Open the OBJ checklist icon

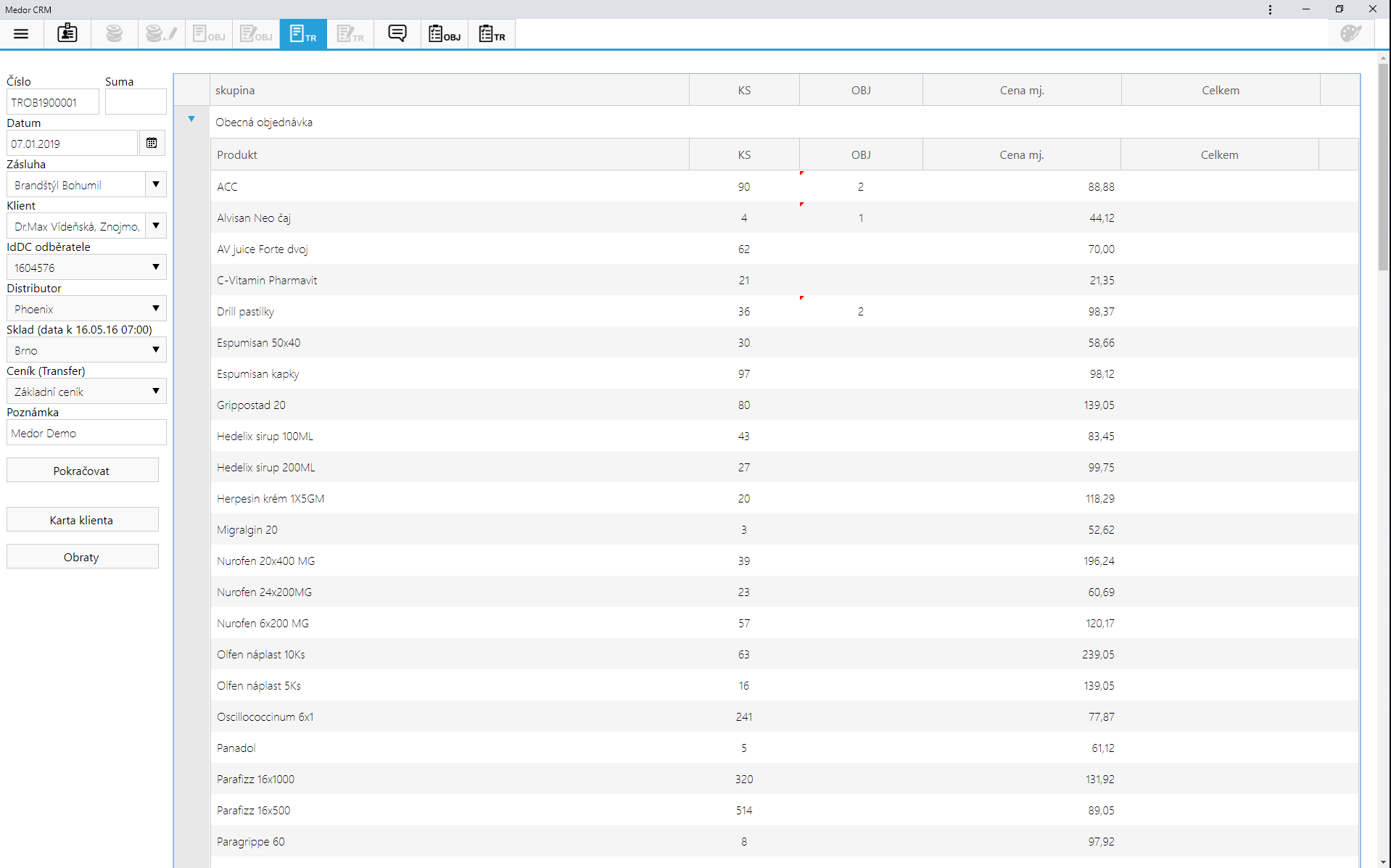[x=445, y=33]
